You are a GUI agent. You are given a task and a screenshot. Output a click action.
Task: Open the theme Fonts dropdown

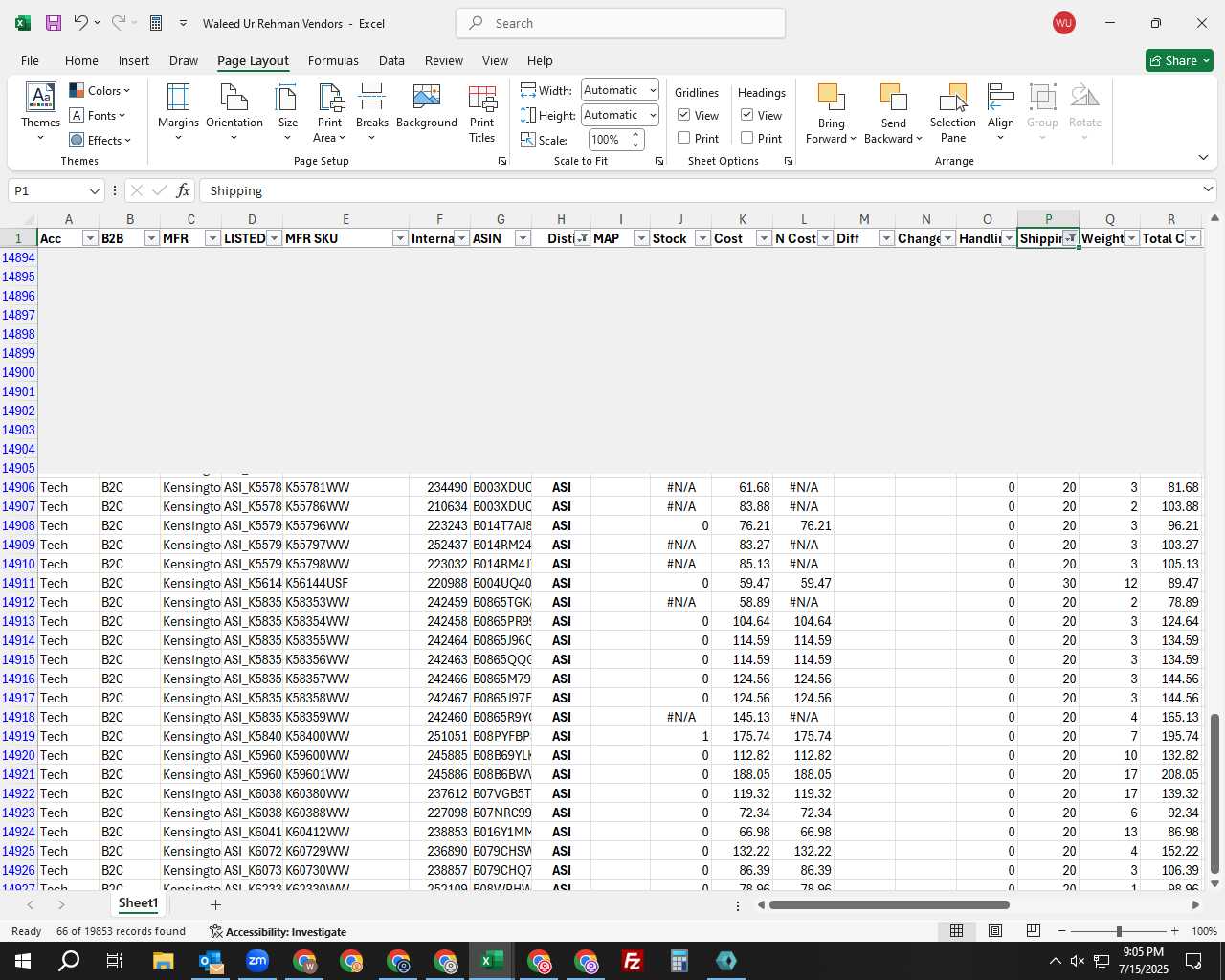point(98,116)
